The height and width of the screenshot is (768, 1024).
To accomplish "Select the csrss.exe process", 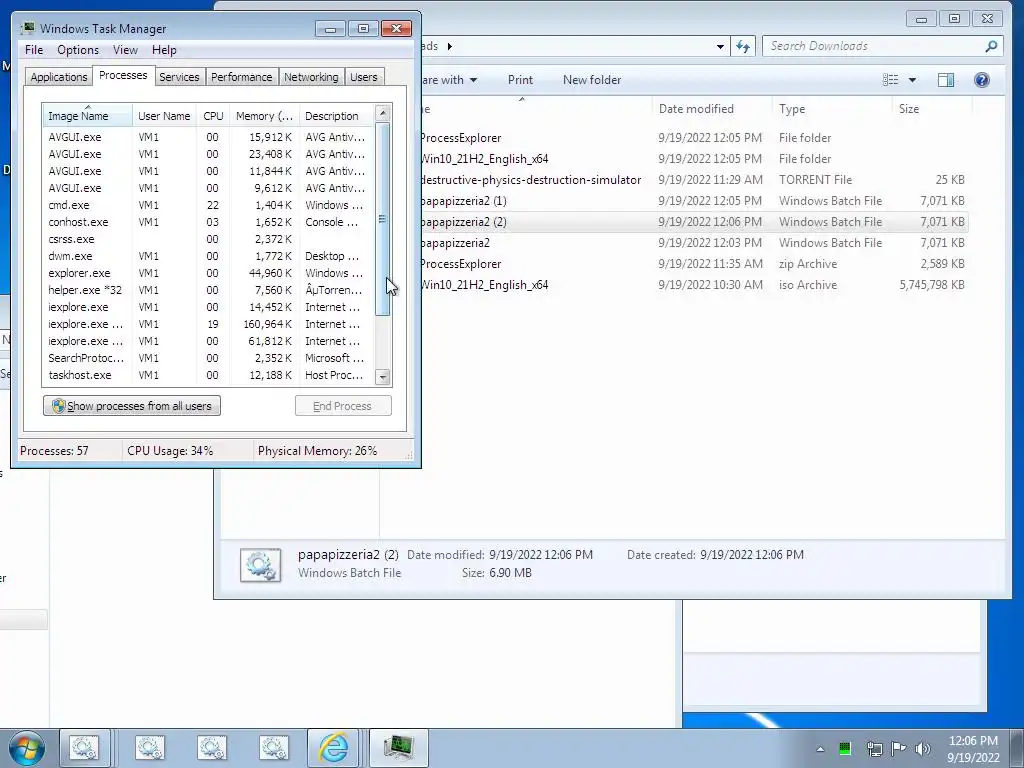I will [208, 239].
